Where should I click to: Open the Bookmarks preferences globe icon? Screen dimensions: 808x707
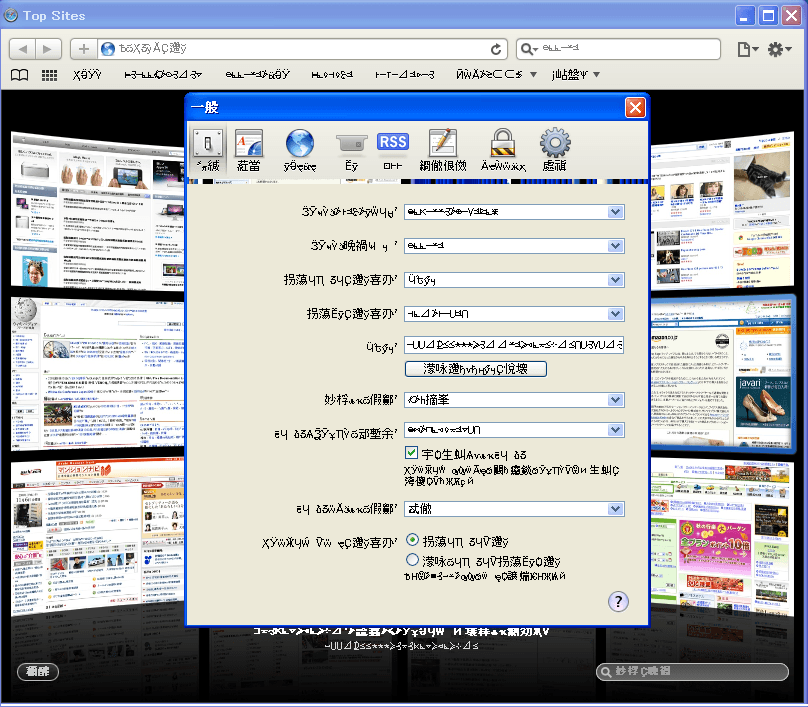pyautogui.click(x=299, y=150)
